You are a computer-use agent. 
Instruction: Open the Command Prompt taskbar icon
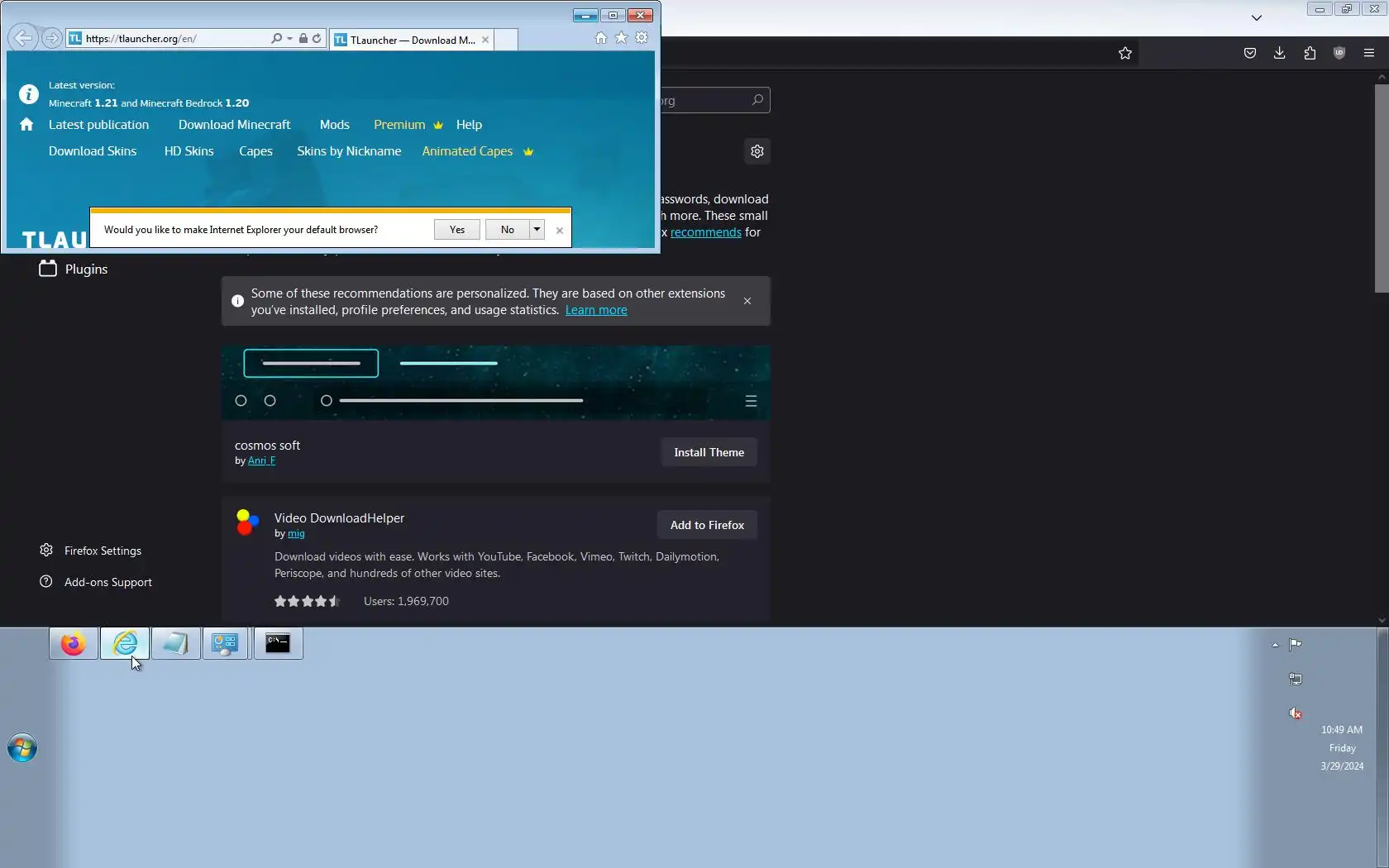click(x=278, y=643)
